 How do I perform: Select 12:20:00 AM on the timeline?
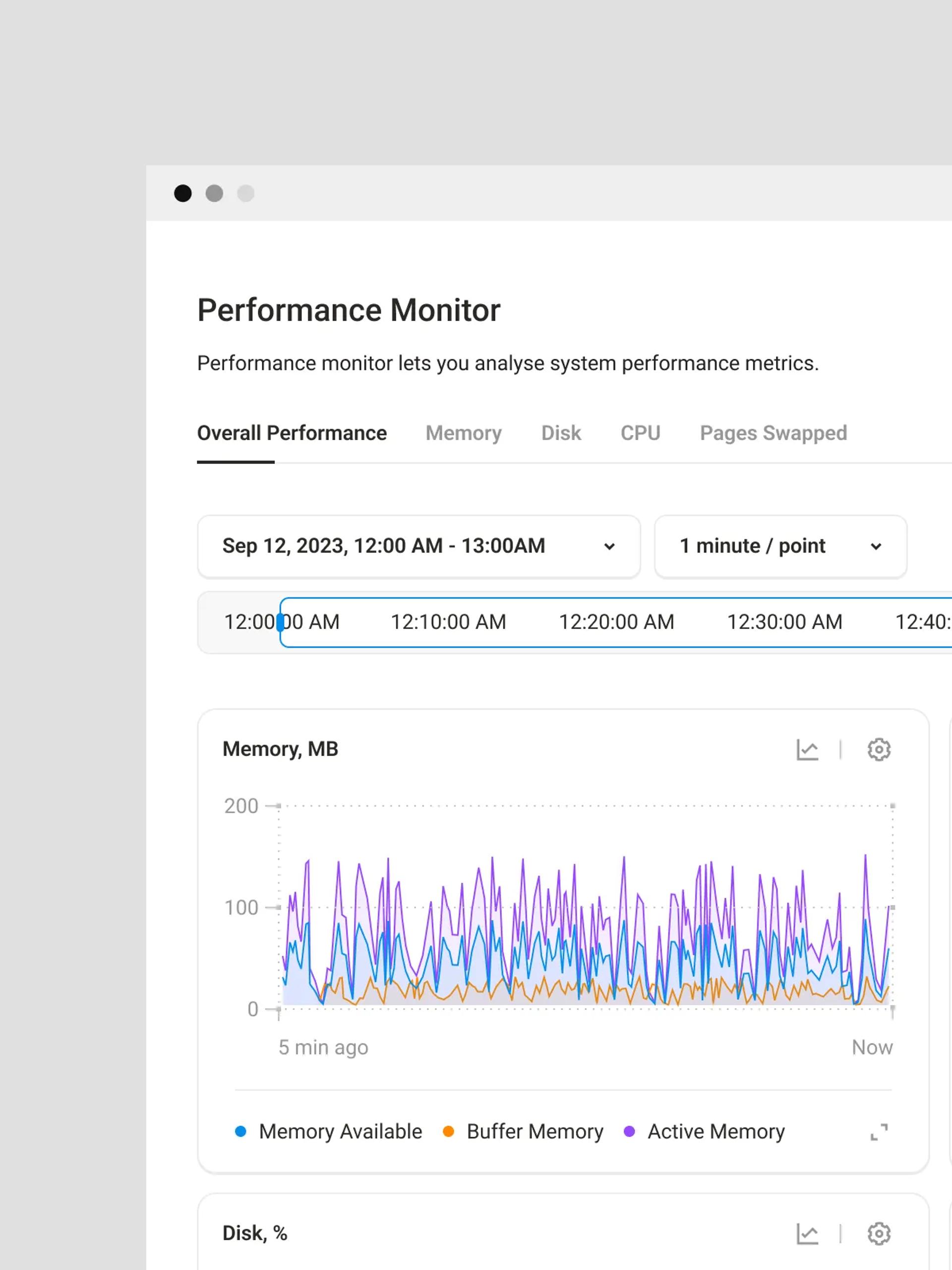[x=617, y=623]
